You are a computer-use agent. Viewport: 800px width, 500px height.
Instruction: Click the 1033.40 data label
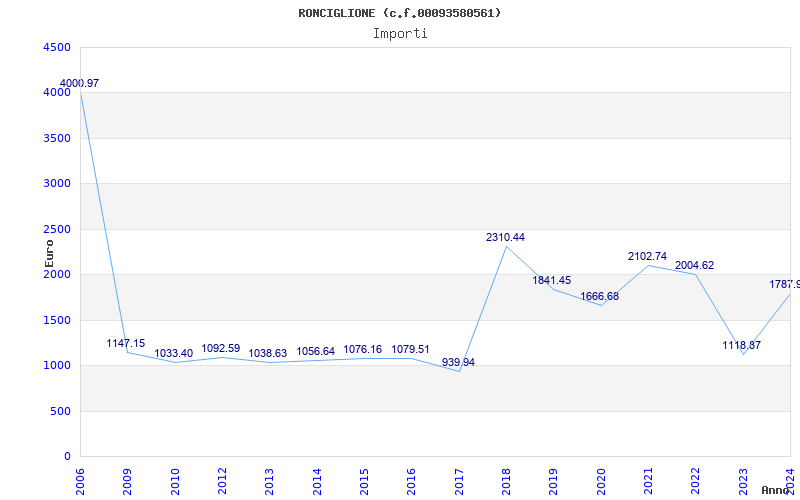[173, 354]
